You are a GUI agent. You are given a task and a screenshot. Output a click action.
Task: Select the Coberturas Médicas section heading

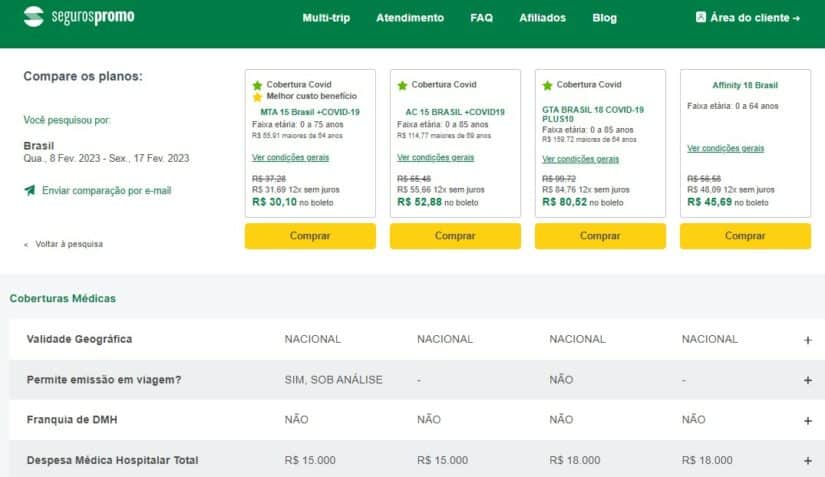pyautogui.click(x=63, y=298)
